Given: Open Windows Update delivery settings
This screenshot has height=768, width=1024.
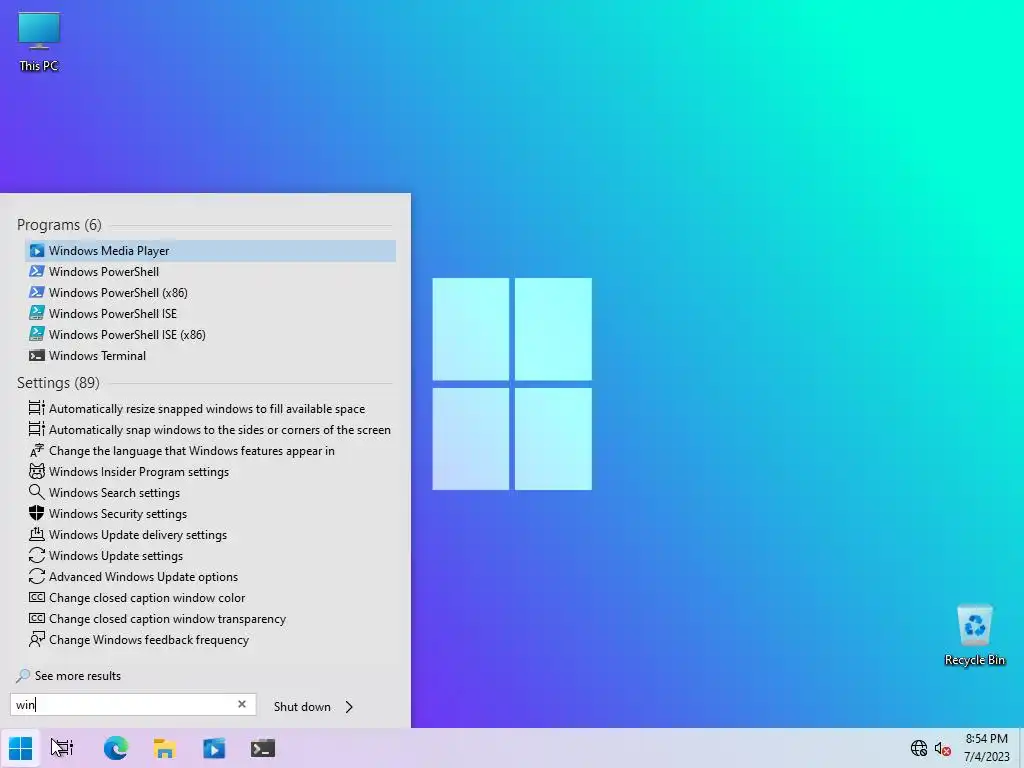Looking at the screenshot, I should (210, 534).
